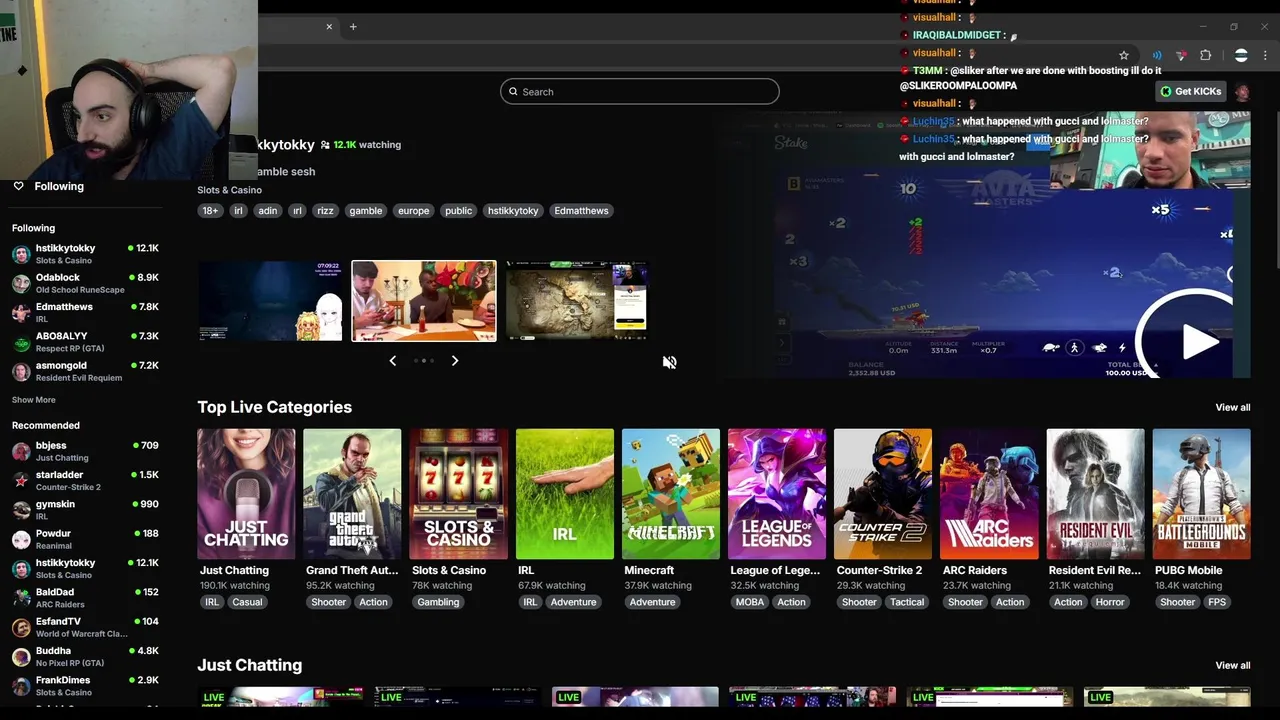The width and height of the screenshot is (1280, 720).
Task: Go to previous featured stream
Action: 393,361
